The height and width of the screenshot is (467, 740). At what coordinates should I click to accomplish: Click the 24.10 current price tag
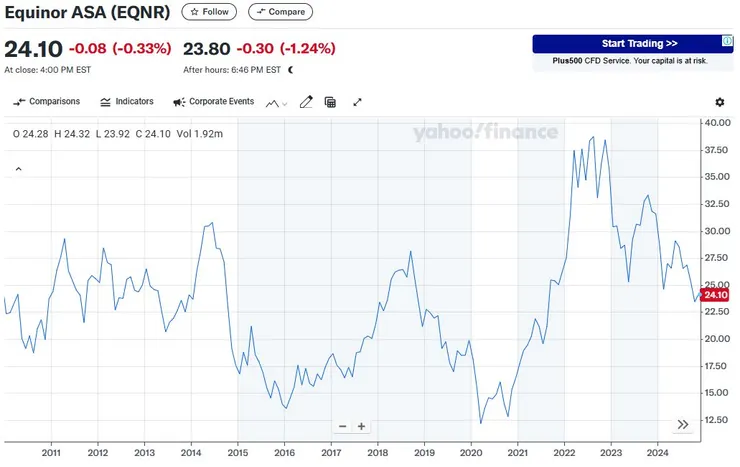[715, 295]
